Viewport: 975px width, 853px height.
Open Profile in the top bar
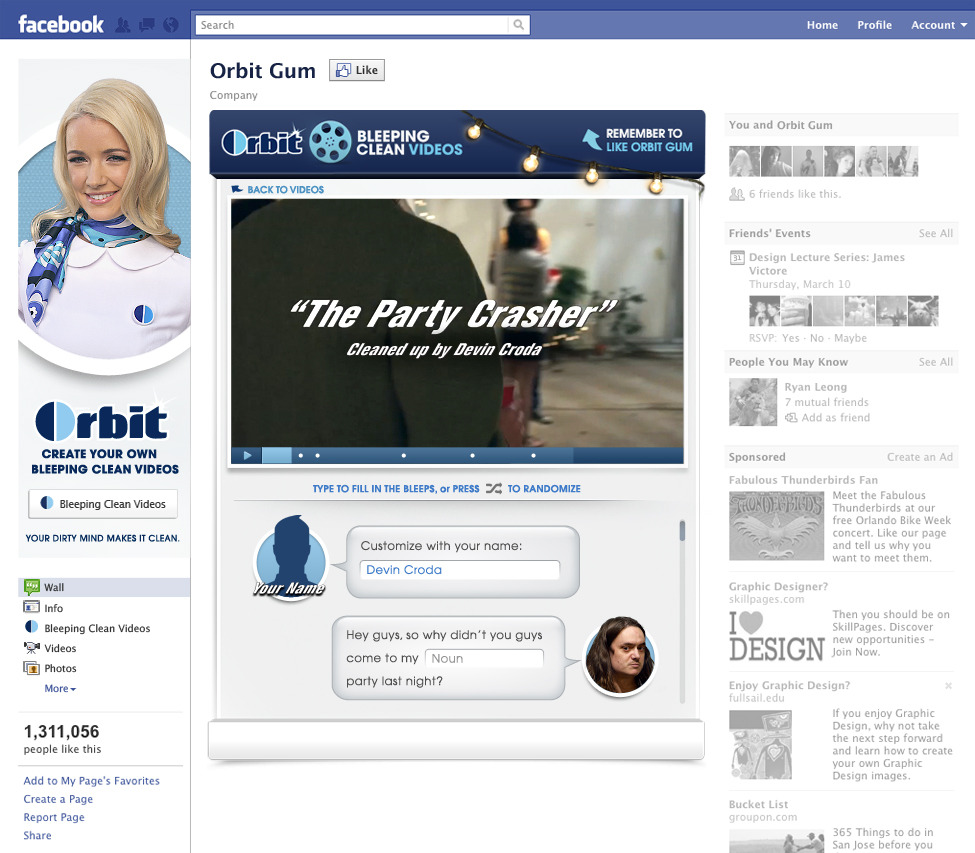tap(874, 25)
